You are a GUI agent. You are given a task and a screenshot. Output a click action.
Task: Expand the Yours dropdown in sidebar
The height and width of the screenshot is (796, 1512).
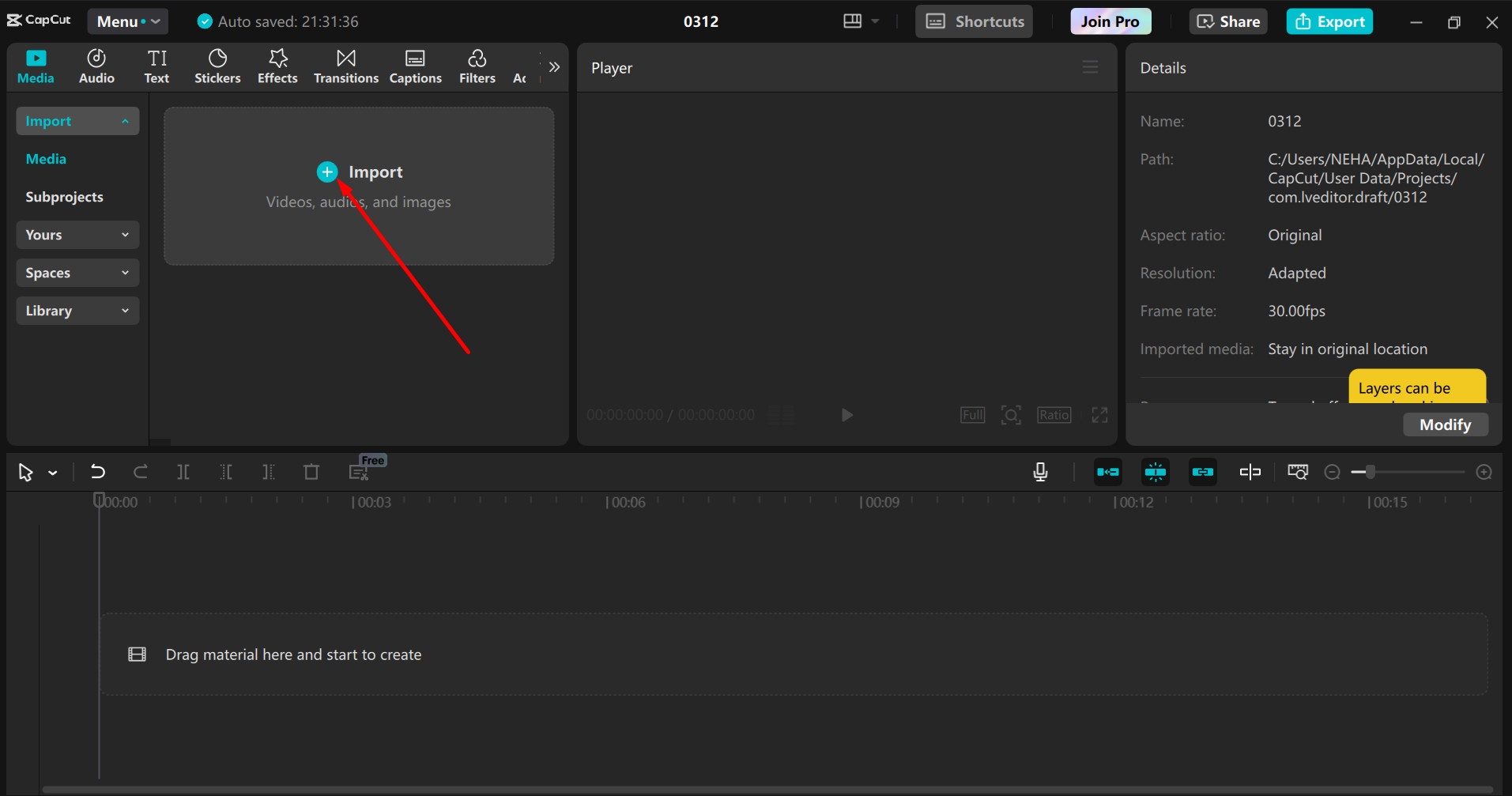77,235
